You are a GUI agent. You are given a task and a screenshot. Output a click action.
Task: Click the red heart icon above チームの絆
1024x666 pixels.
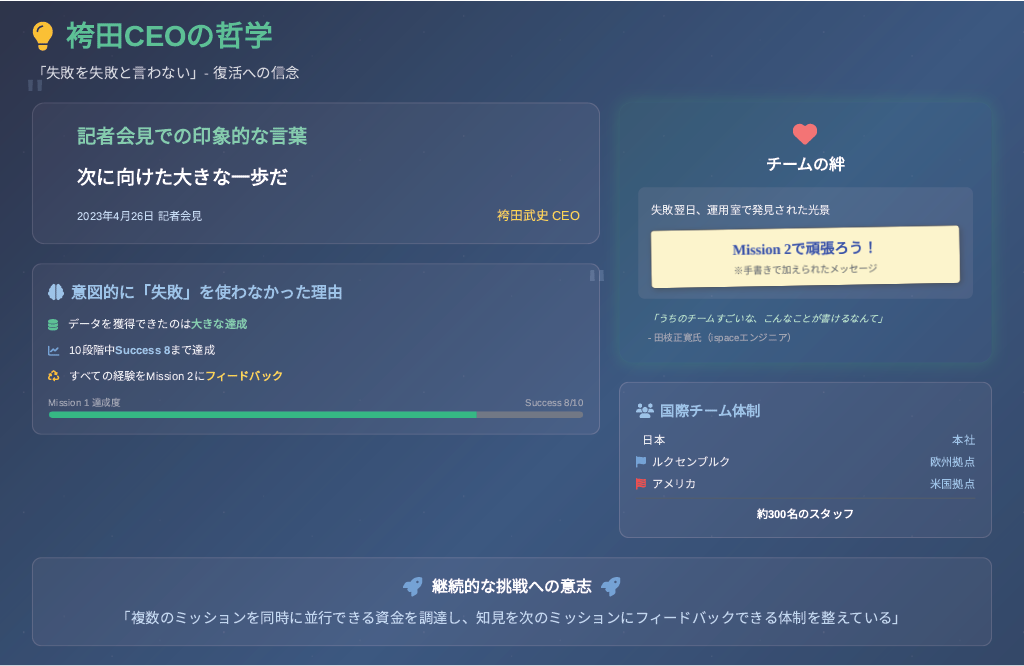(x=805, y=134)
